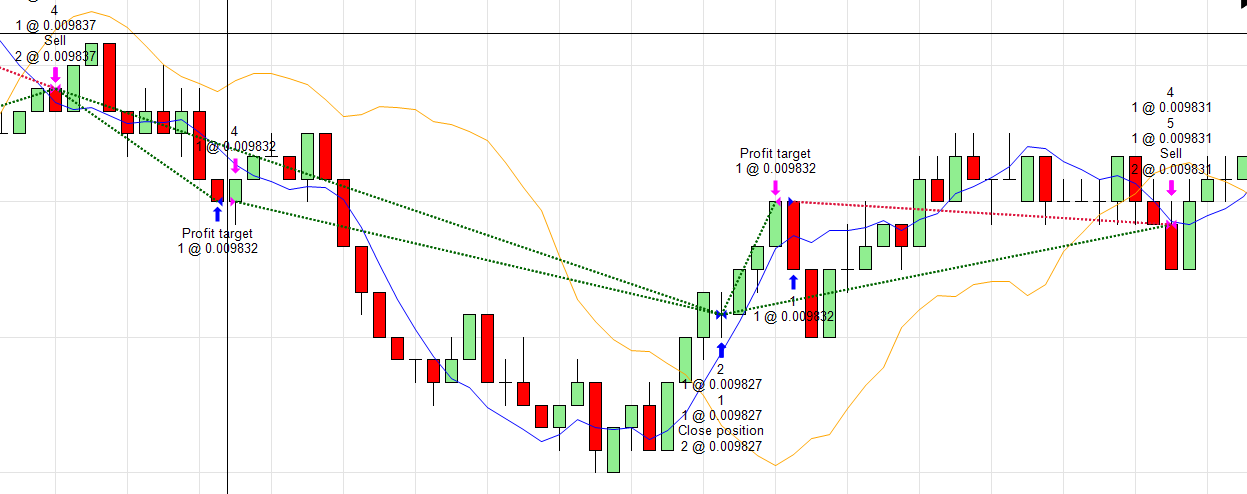Select the "2 @ 0.009827" close position label

720,447
